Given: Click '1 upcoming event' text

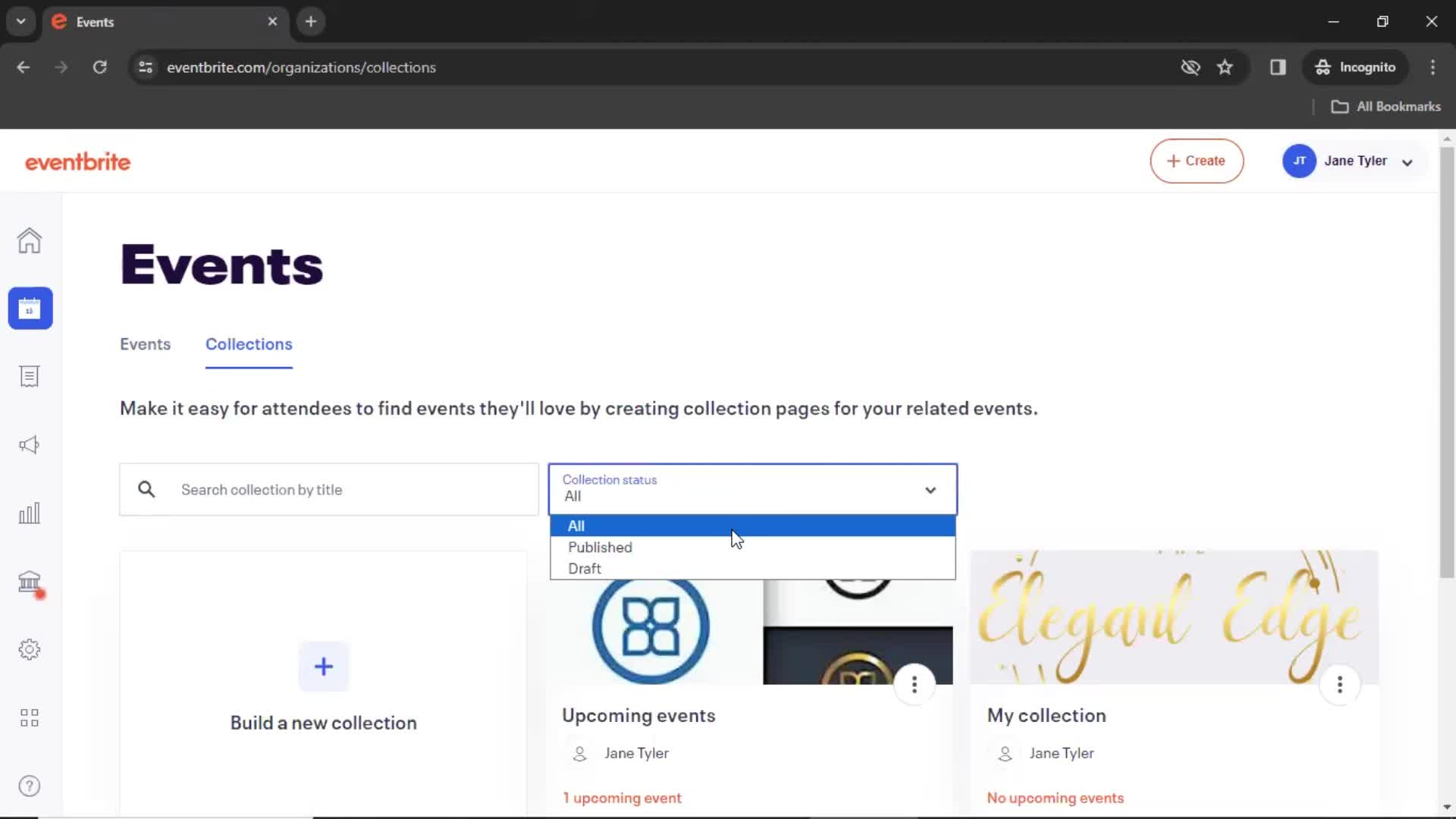Looking at the screenshot, I should pyautogui.click(x=622, y=798).
